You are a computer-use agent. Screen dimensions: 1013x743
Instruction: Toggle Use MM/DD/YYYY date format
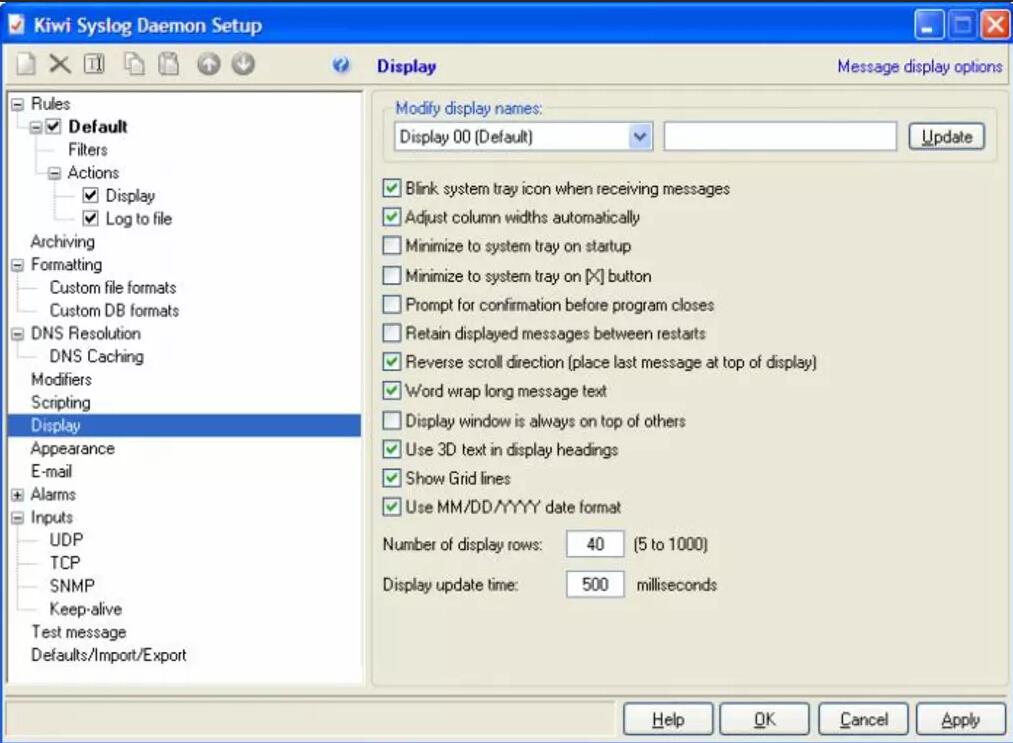click(x=392, y=507)
